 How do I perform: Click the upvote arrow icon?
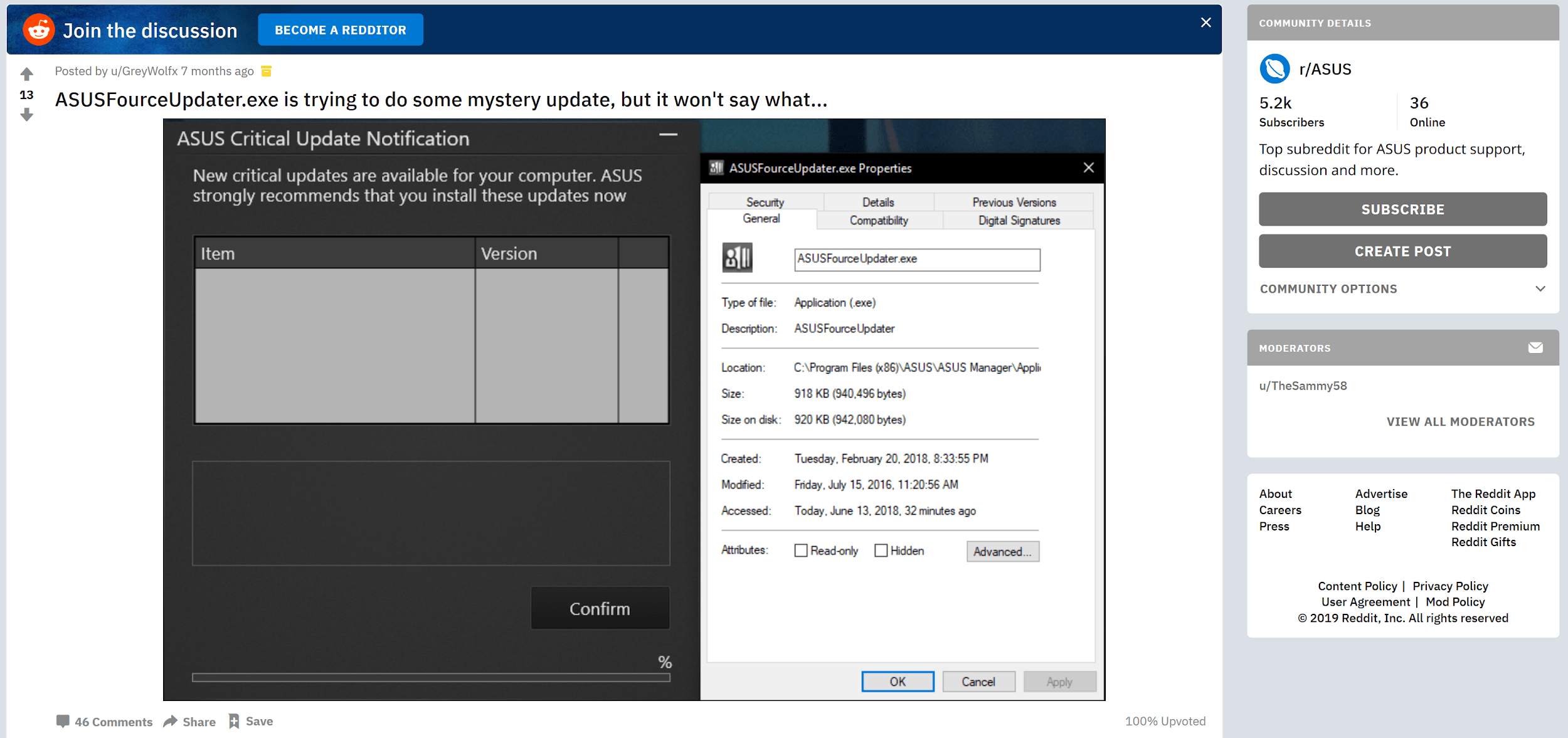coord(27,73)
